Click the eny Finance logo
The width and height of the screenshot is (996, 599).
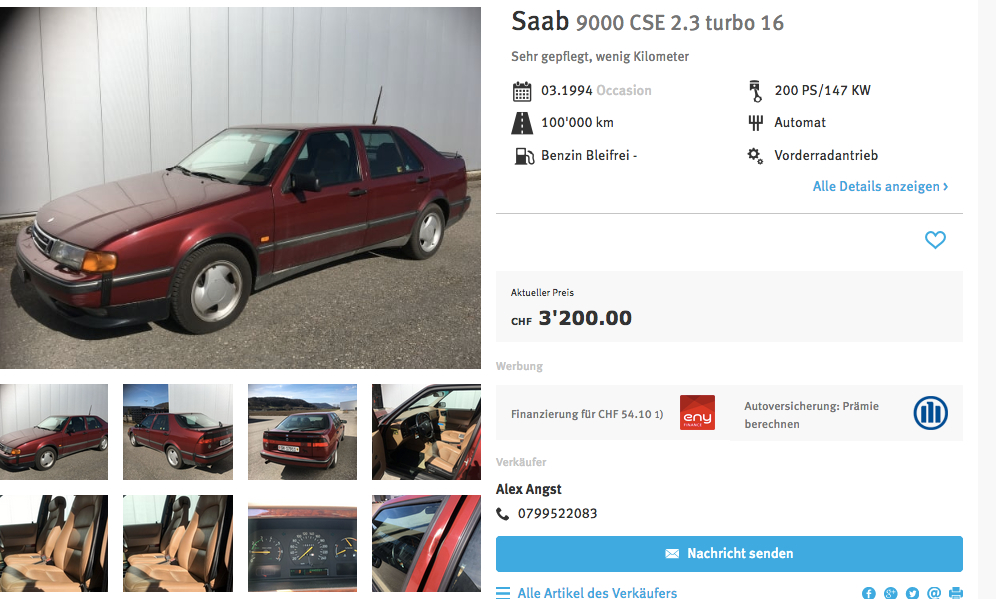click(697, 412)
